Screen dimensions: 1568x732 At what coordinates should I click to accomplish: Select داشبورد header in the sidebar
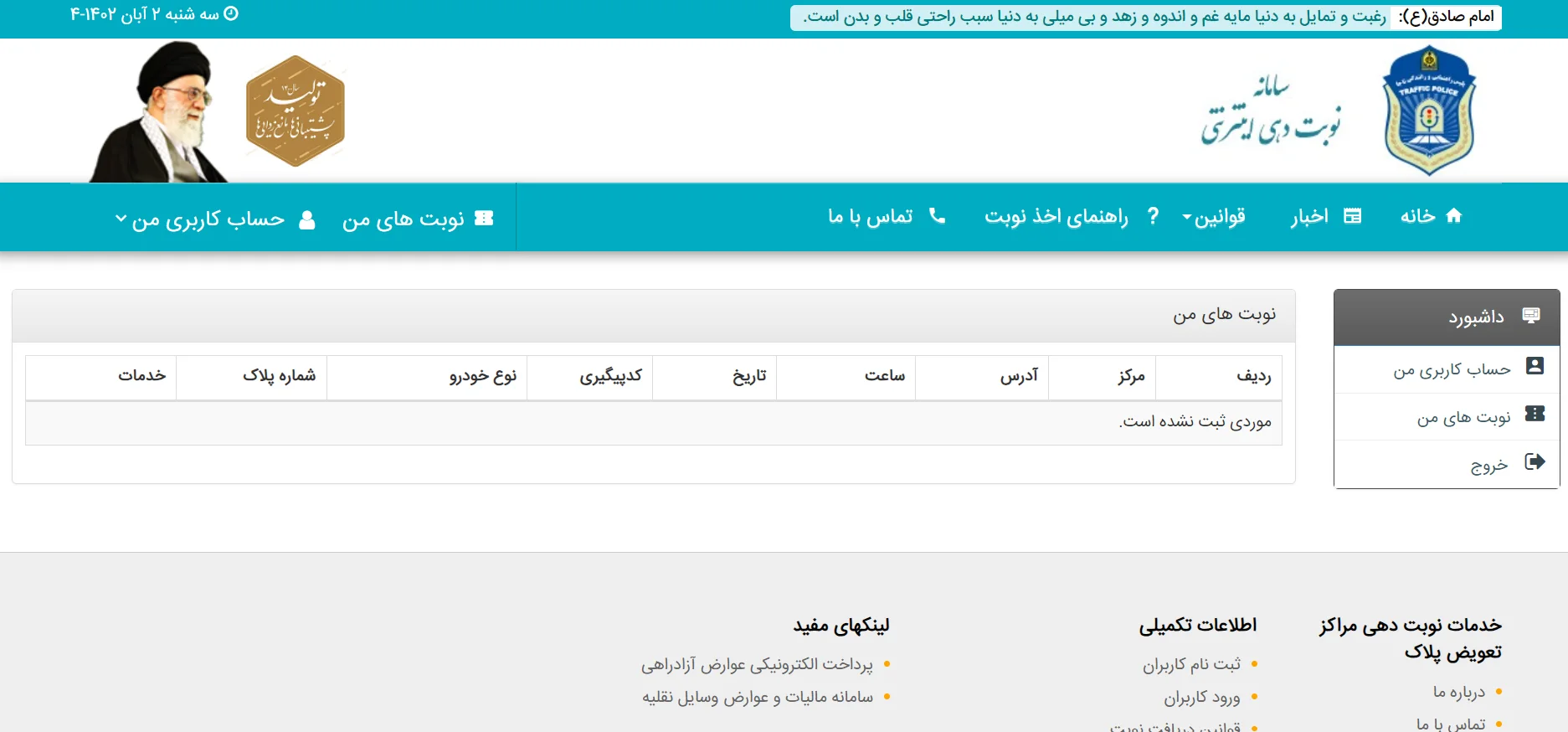(1447, 317)
